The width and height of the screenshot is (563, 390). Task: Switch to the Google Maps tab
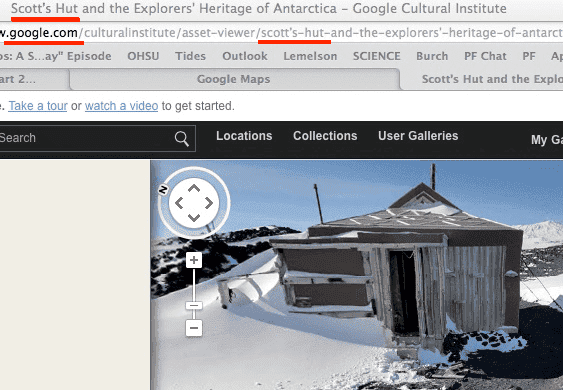234,79
